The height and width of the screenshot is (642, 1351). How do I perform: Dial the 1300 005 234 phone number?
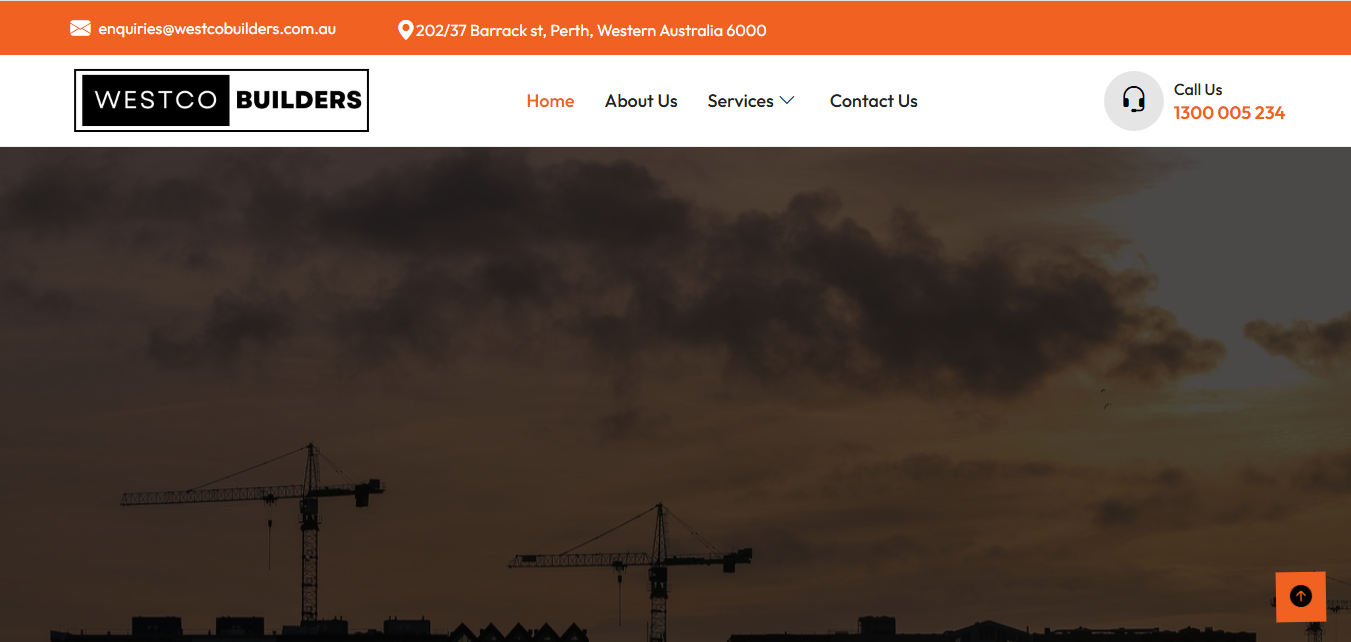point(1229,113)
